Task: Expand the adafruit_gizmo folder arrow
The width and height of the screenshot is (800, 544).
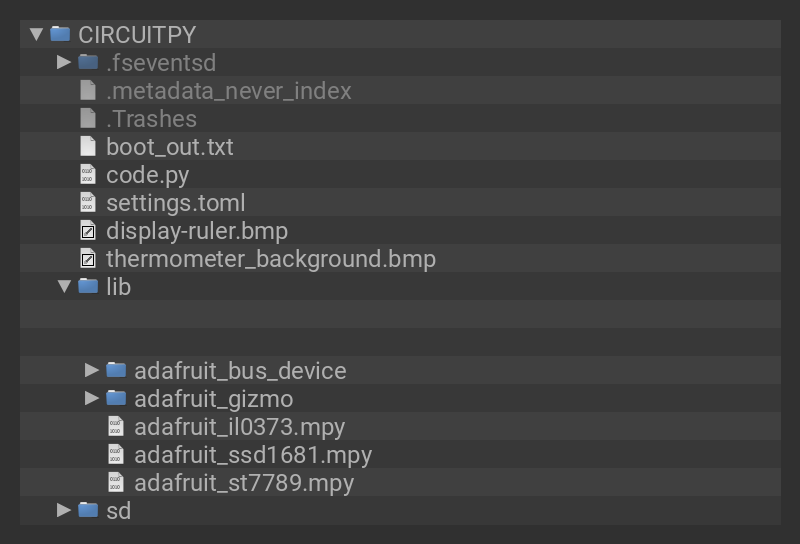Action: coord(92,398)
